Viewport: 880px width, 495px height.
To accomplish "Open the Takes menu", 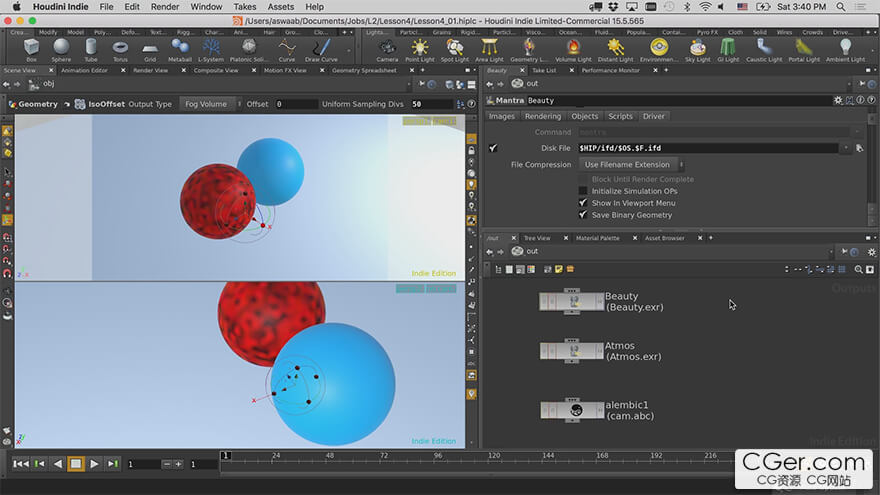I will [245, 7].
